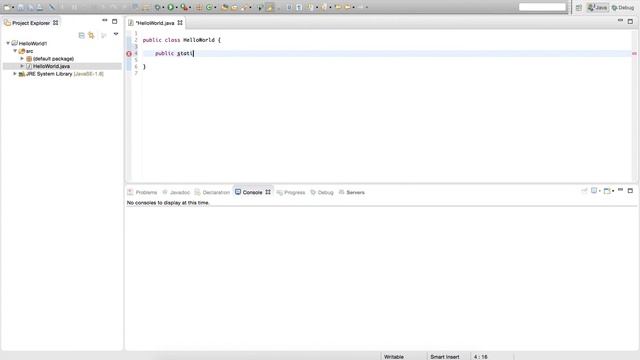Open the Declaration tab
The width and height of the screenshot is (640, 360).
pyautogui.click(x=212, y=192)
